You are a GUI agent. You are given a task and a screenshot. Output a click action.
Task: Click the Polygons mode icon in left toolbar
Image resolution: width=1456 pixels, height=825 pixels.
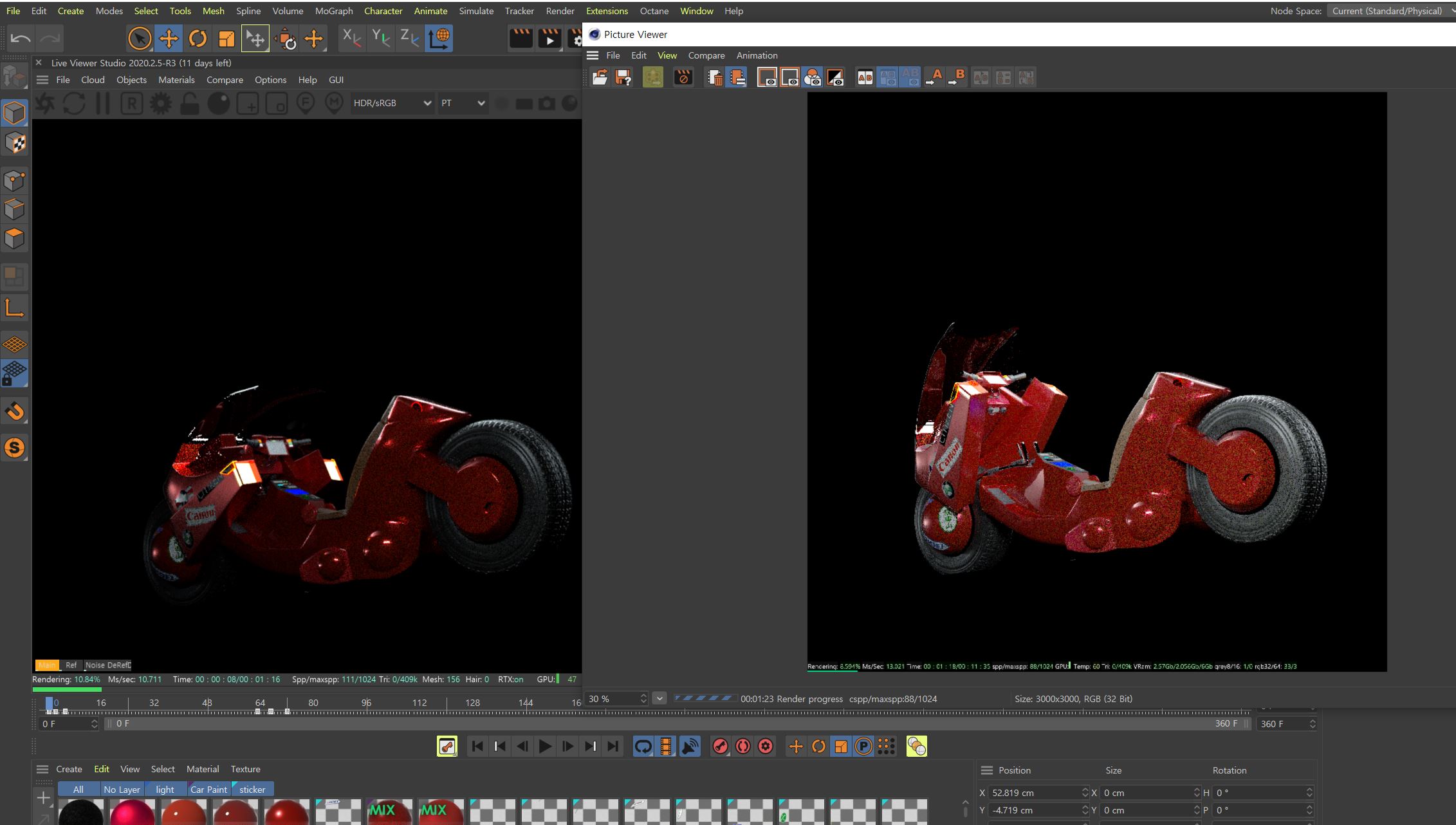point(14,239)
